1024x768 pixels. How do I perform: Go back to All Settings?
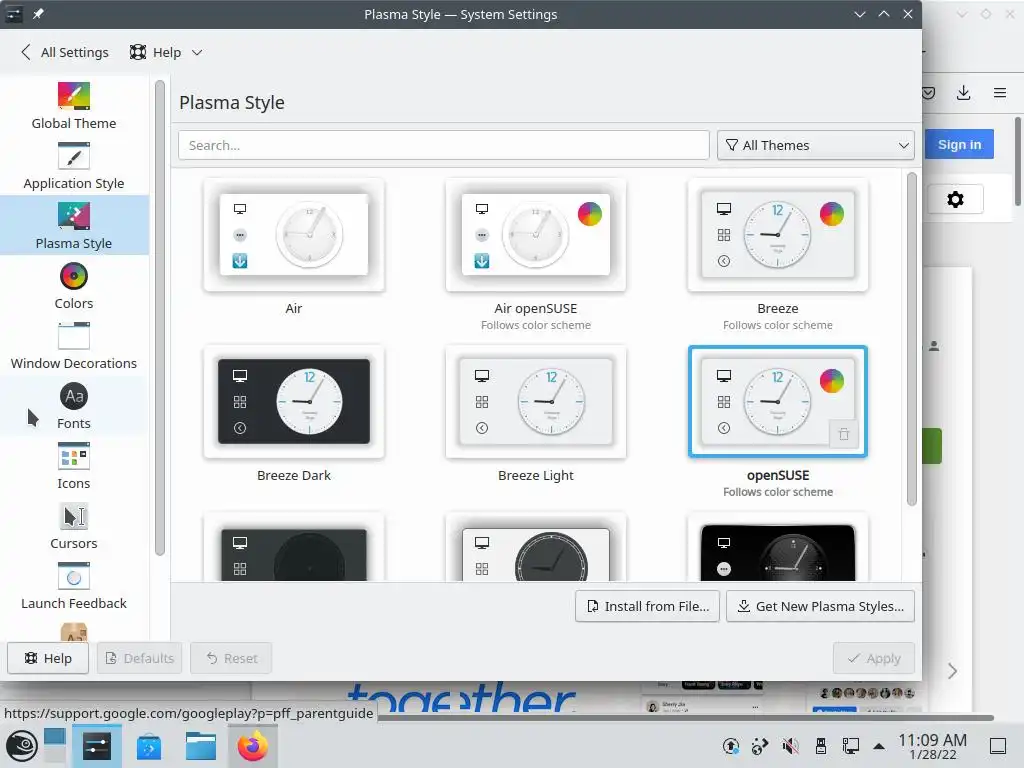pyautogui.click(x=65, y=52)
